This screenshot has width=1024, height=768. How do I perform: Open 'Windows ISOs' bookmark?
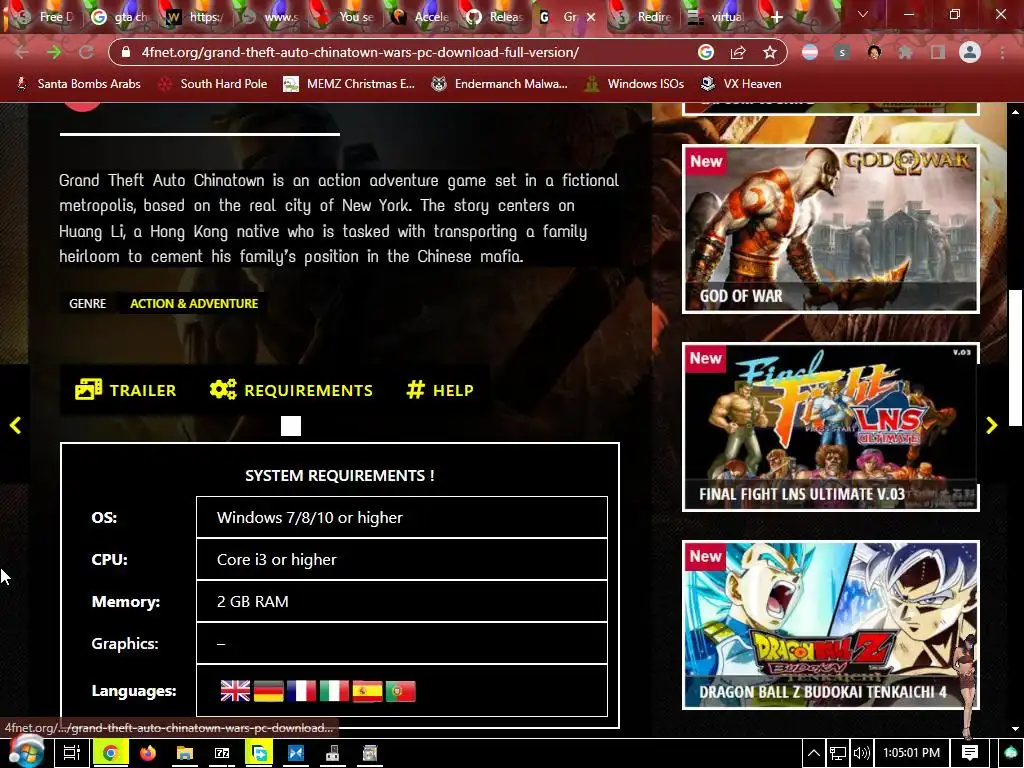635,84
